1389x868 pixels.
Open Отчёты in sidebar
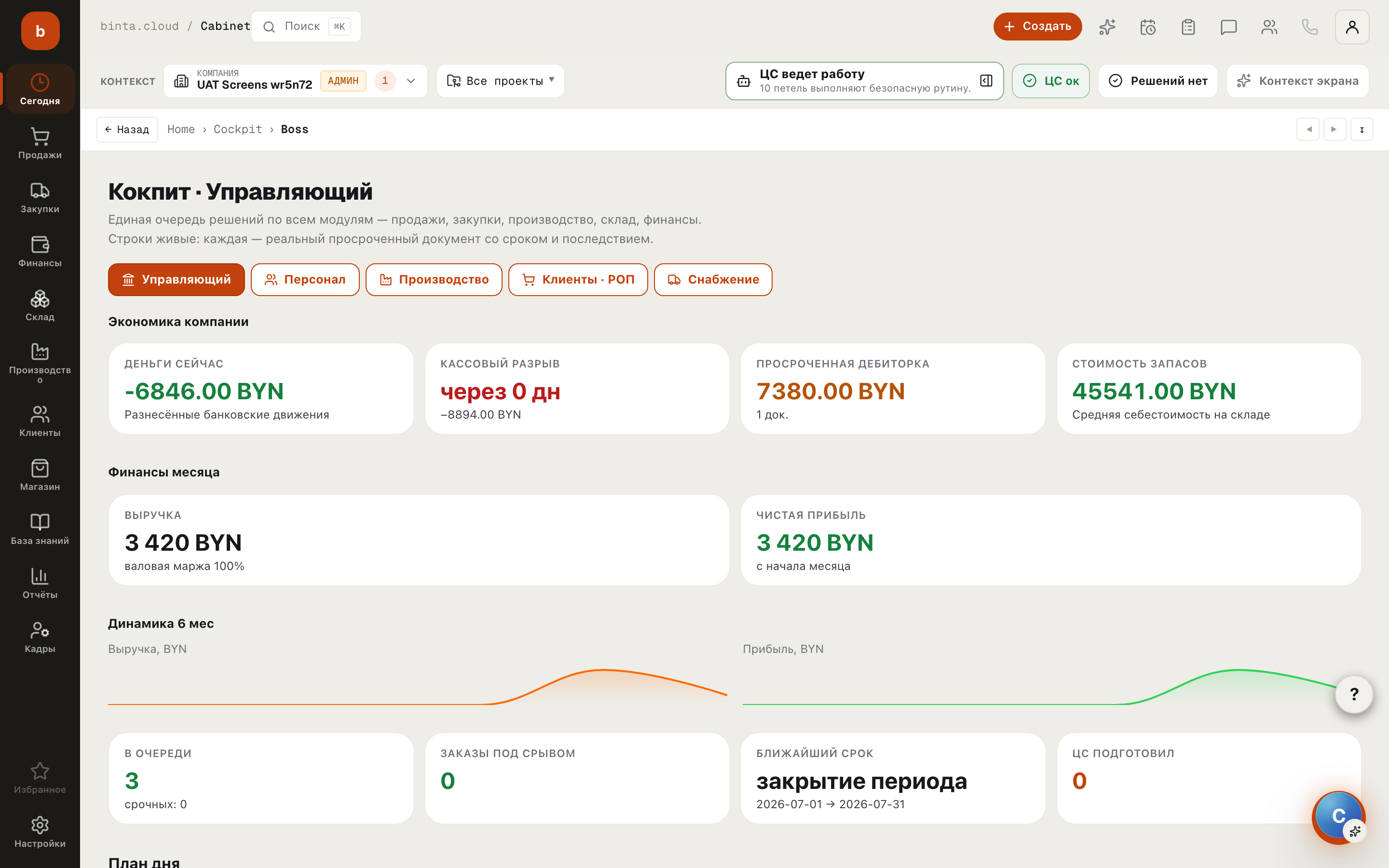click(40, 583)
